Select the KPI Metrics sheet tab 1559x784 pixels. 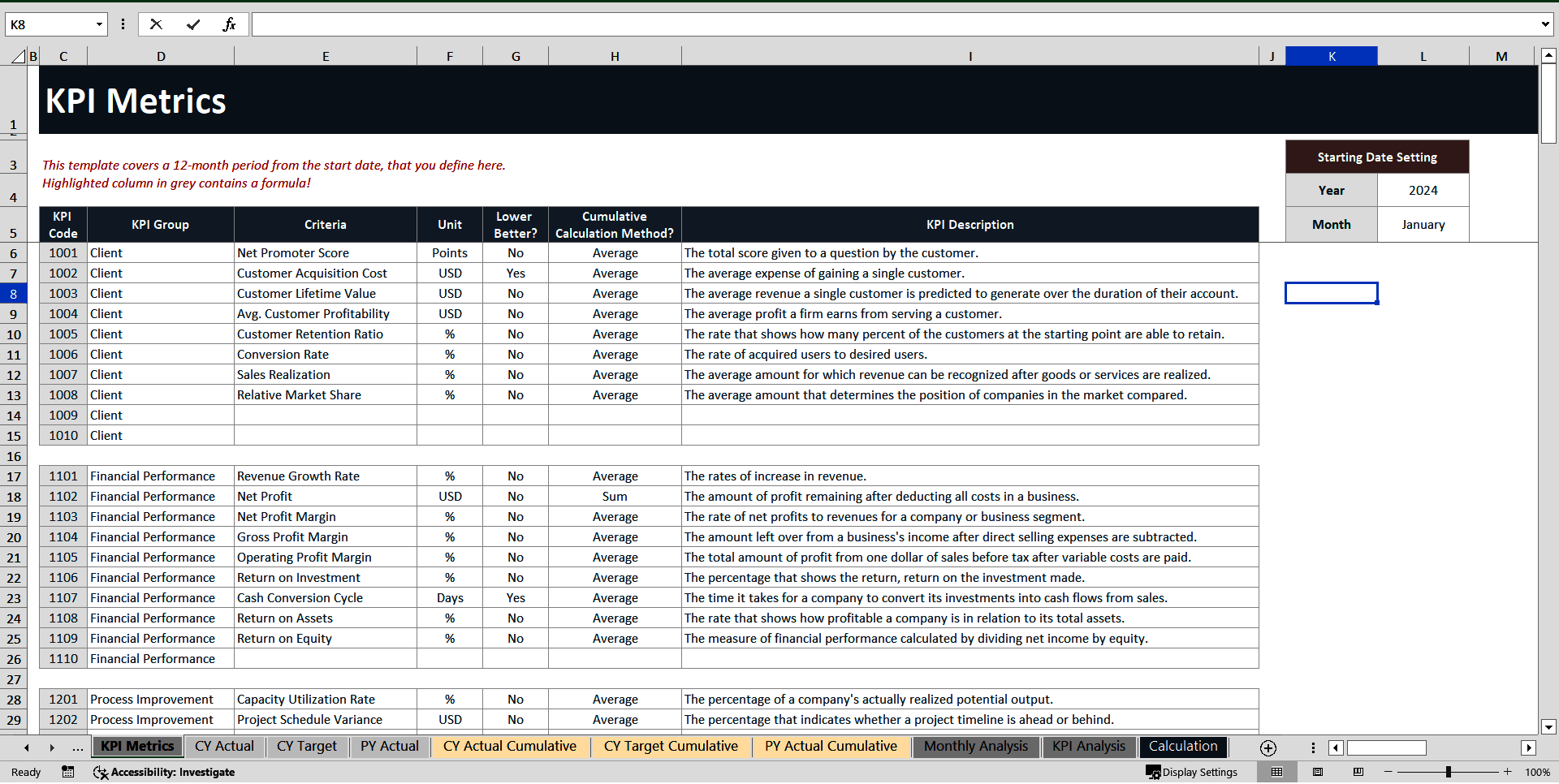137,746
